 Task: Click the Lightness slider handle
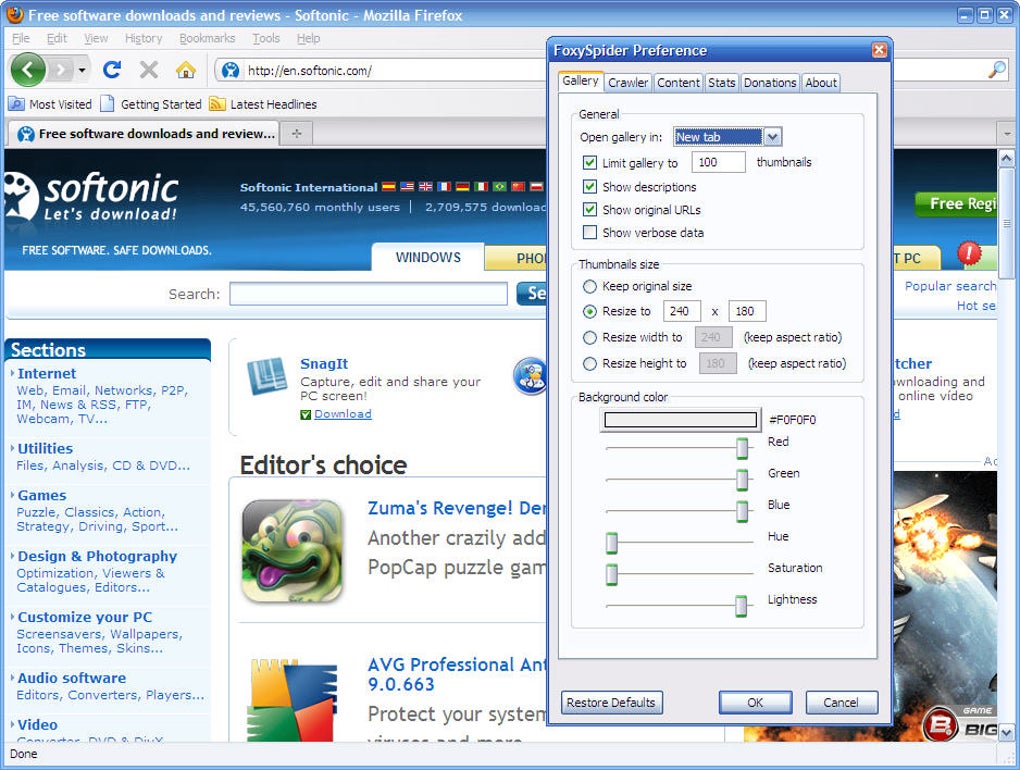[x=741, y=605]
